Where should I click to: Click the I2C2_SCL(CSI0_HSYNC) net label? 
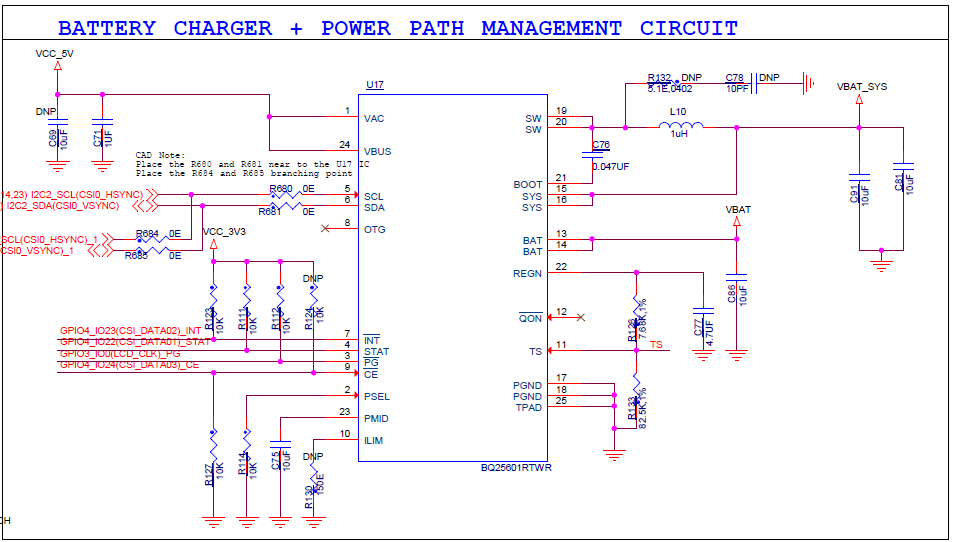pyautogui.click(x=86, y=194)
